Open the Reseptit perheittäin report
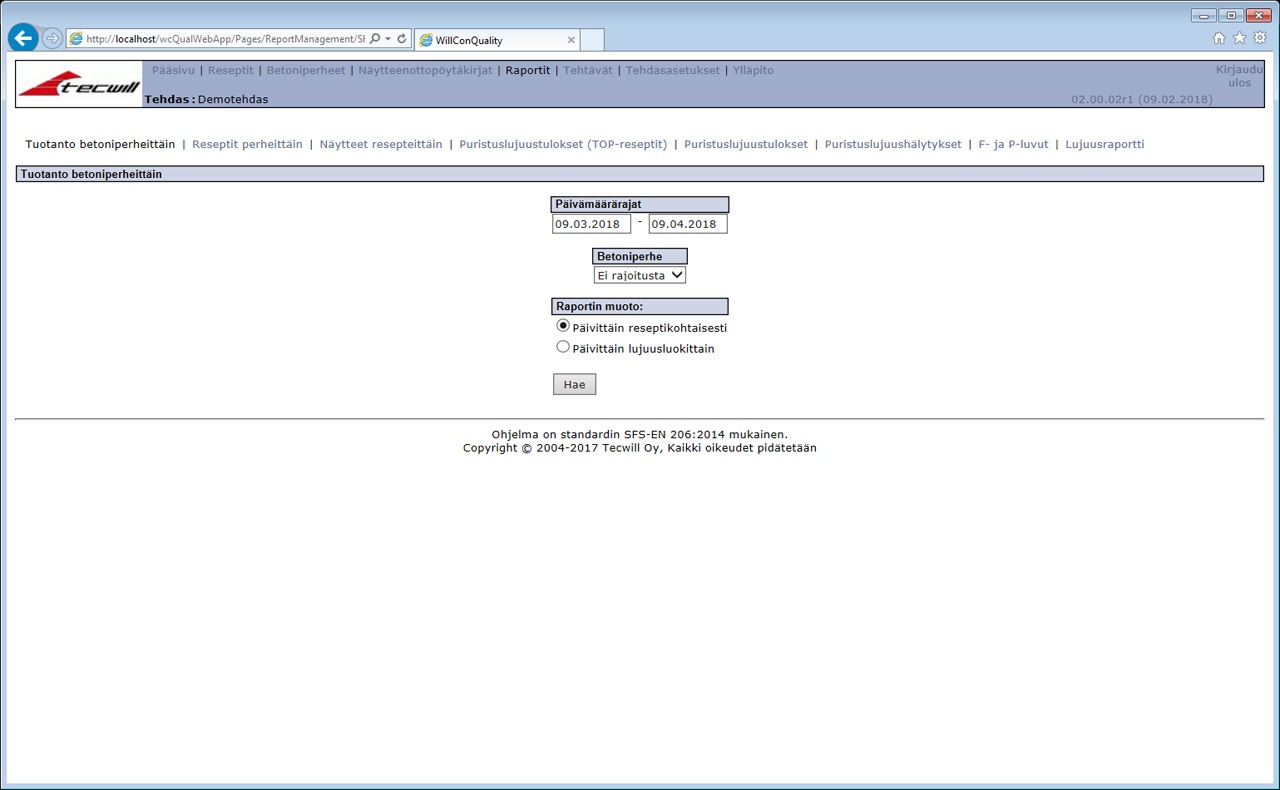 click(247, 144)
